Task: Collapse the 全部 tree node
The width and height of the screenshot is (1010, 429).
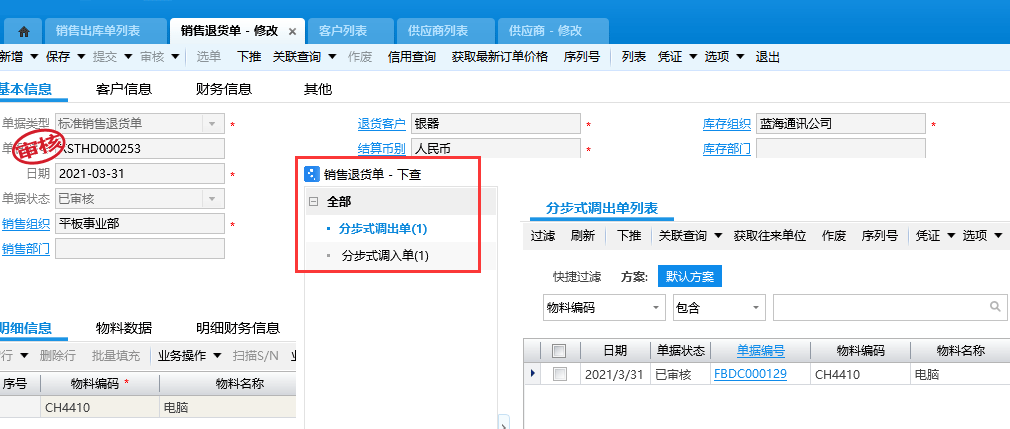Action: 314,202
